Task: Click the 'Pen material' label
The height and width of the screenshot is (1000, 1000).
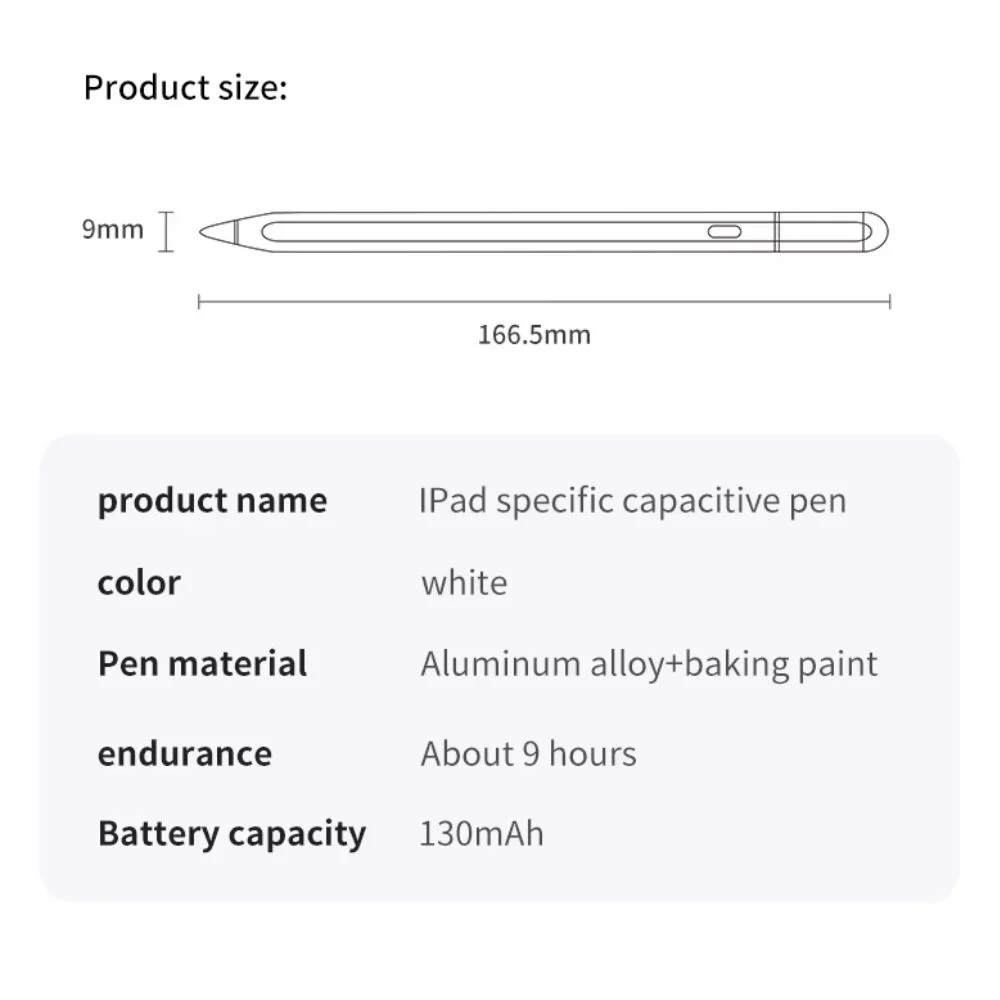Action: (202, 664)
